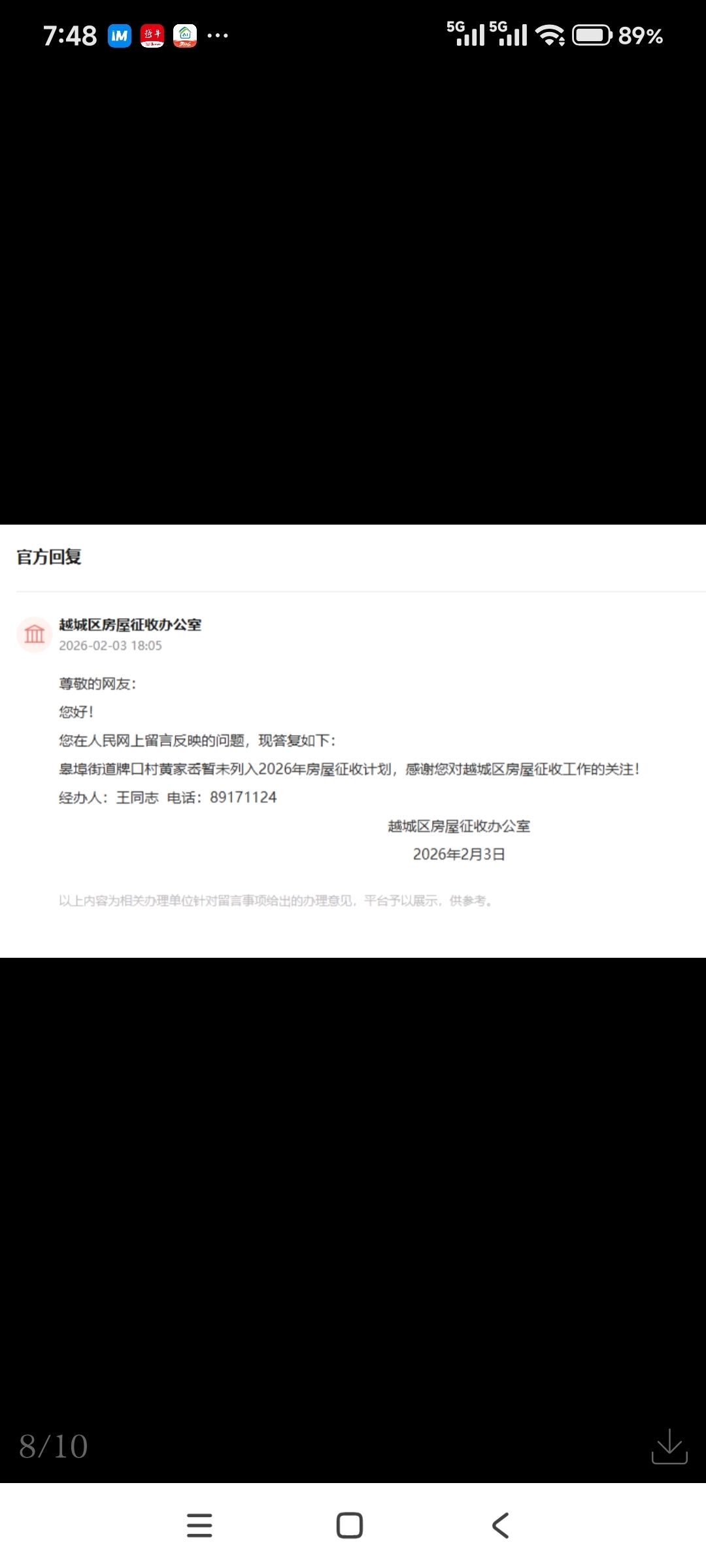Tap the phone number 89171124
The width and height of the screenshot is (706, 1568).
click(243, 797)
